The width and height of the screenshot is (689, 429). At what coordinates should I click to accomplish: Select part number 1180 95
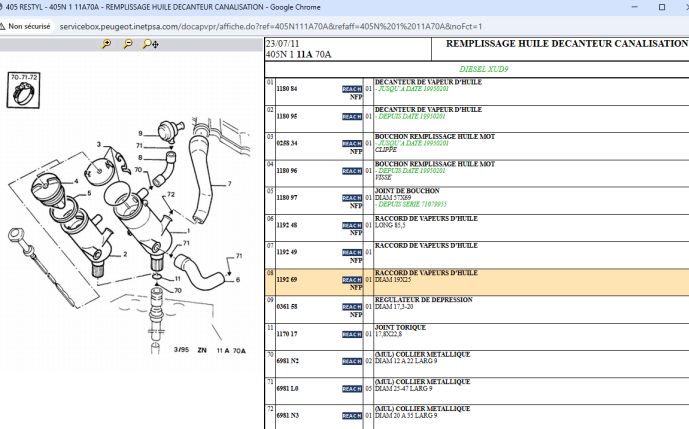(x=287, y=116)
